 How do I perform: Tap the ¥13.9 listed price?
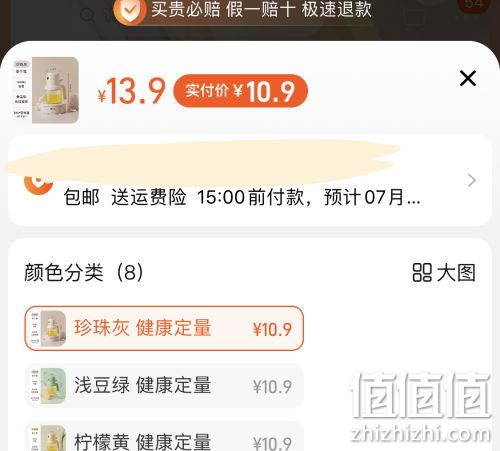click(x=131, y=91)
